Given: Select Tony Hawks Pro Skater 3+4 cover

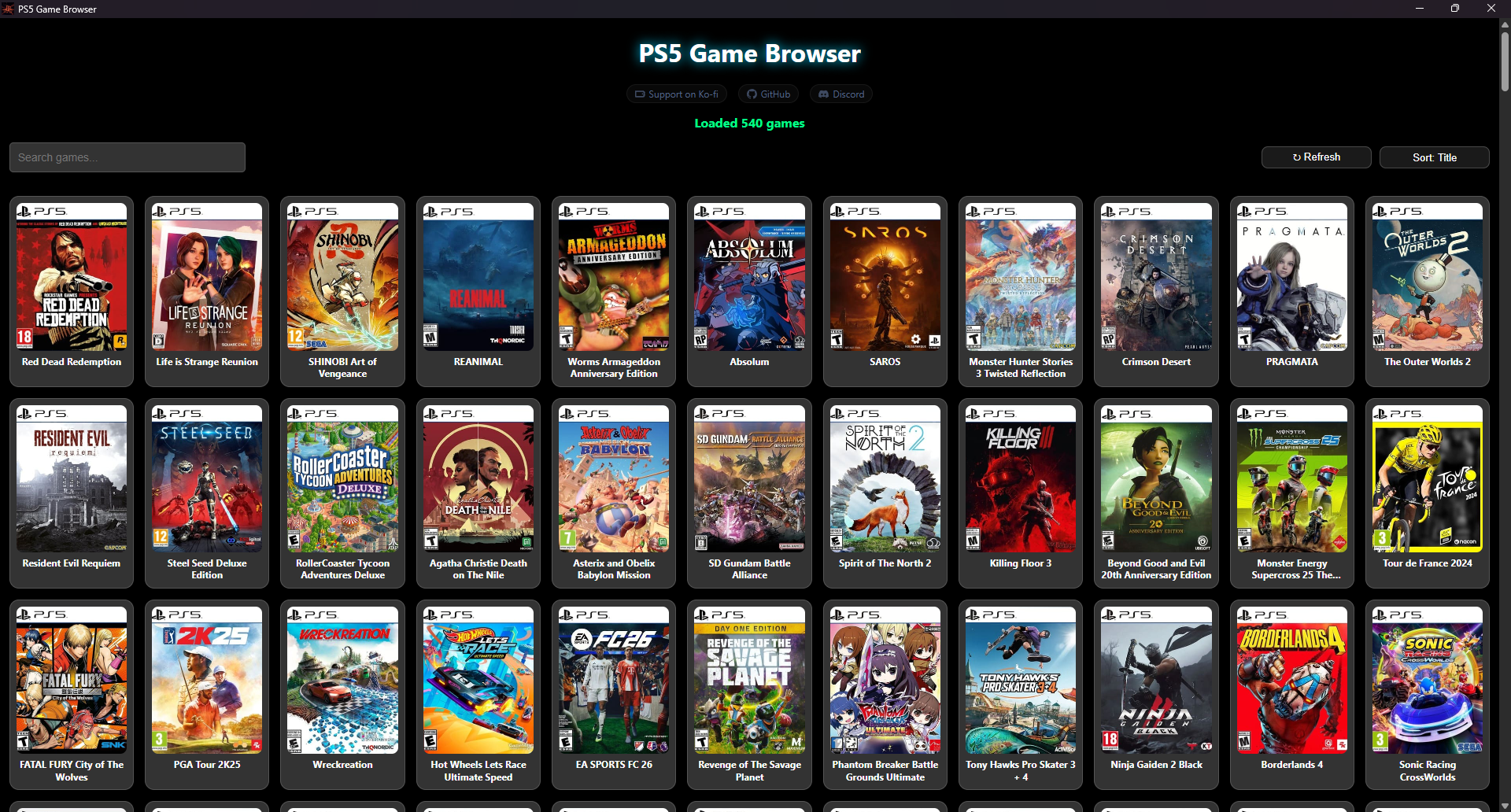Looking at the screenshot, I should 1021,680.
